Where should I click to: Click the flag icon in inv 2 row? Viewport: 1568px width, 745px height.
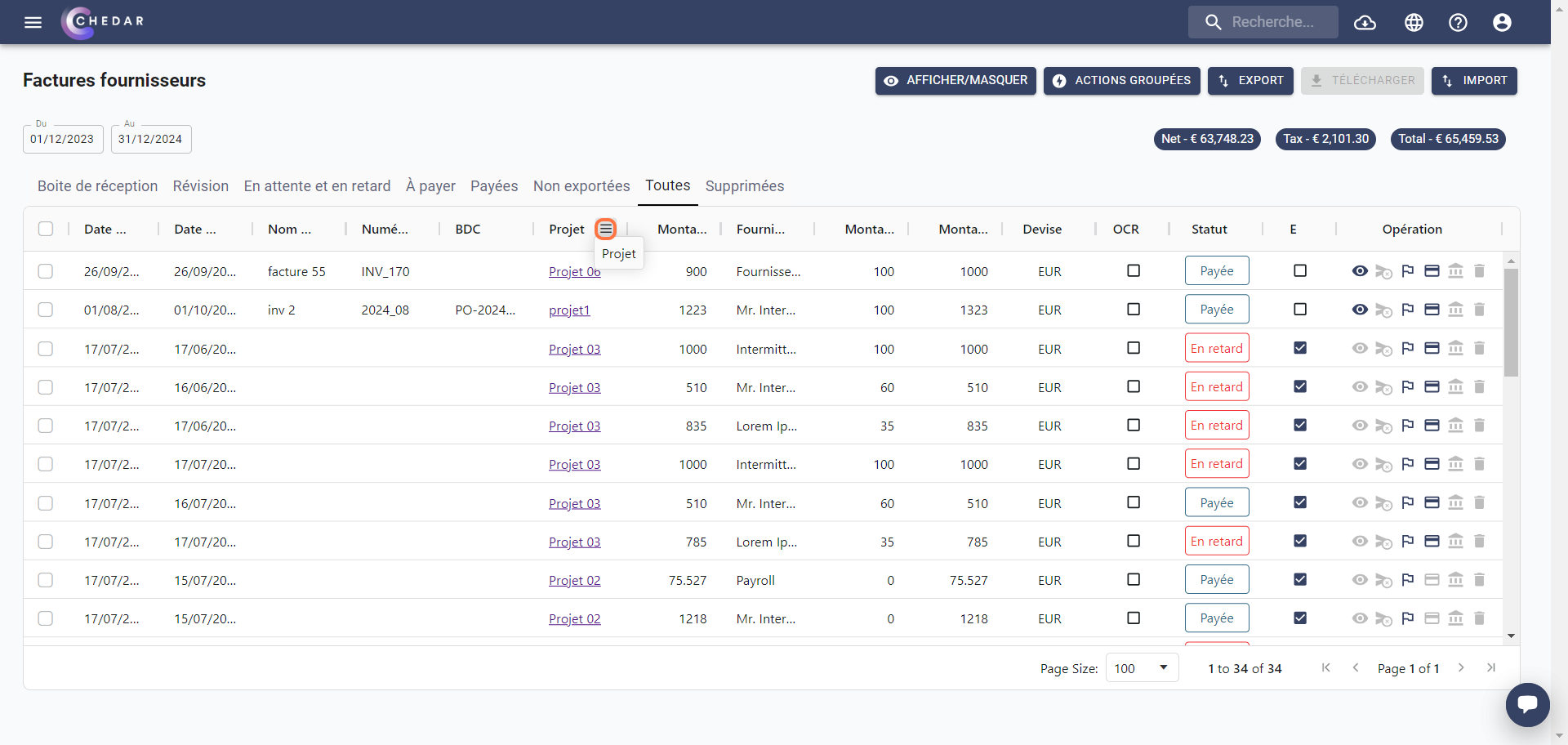tap(1408, 310)
